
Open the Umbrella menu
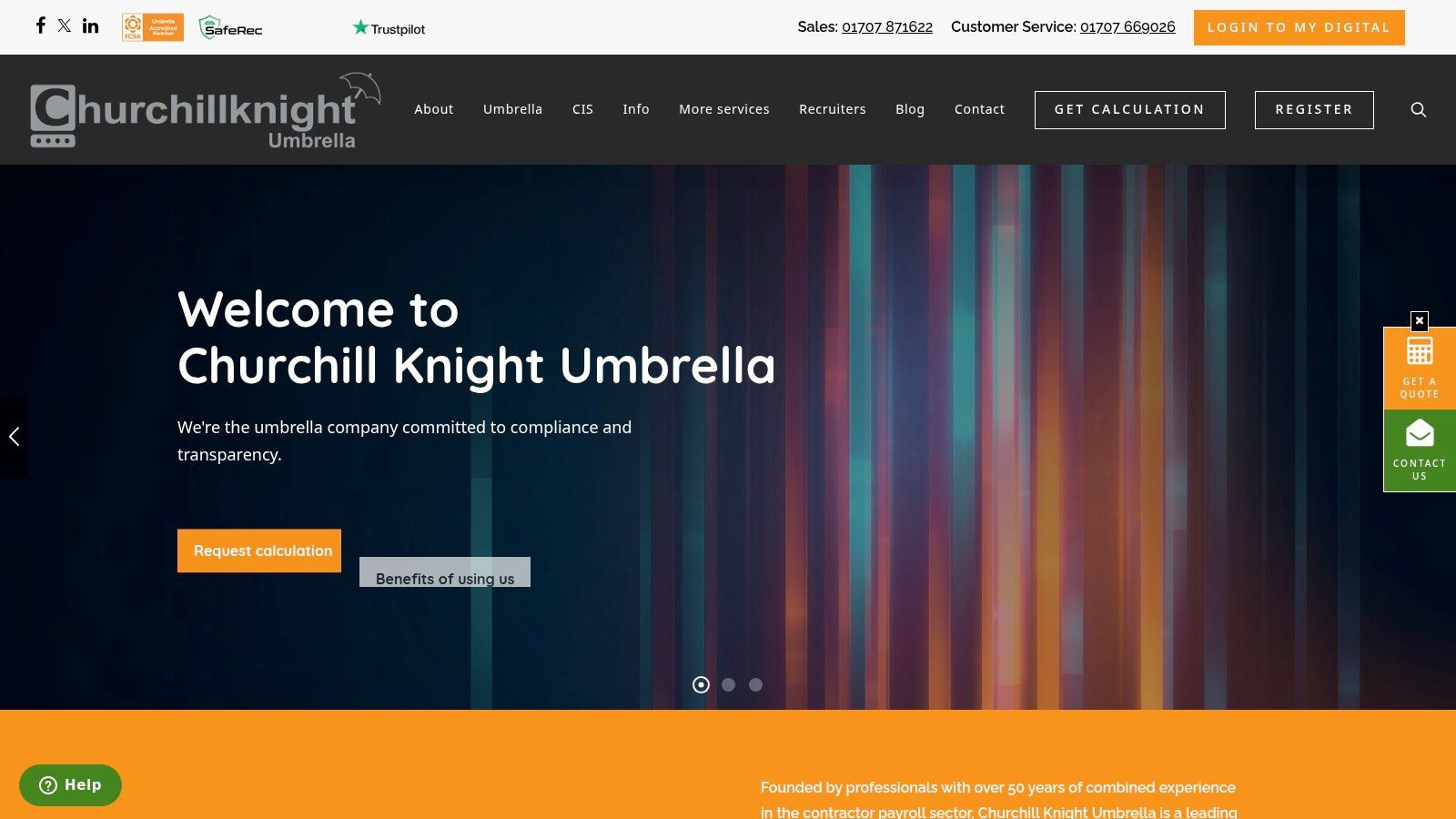(x=513, y=109)
